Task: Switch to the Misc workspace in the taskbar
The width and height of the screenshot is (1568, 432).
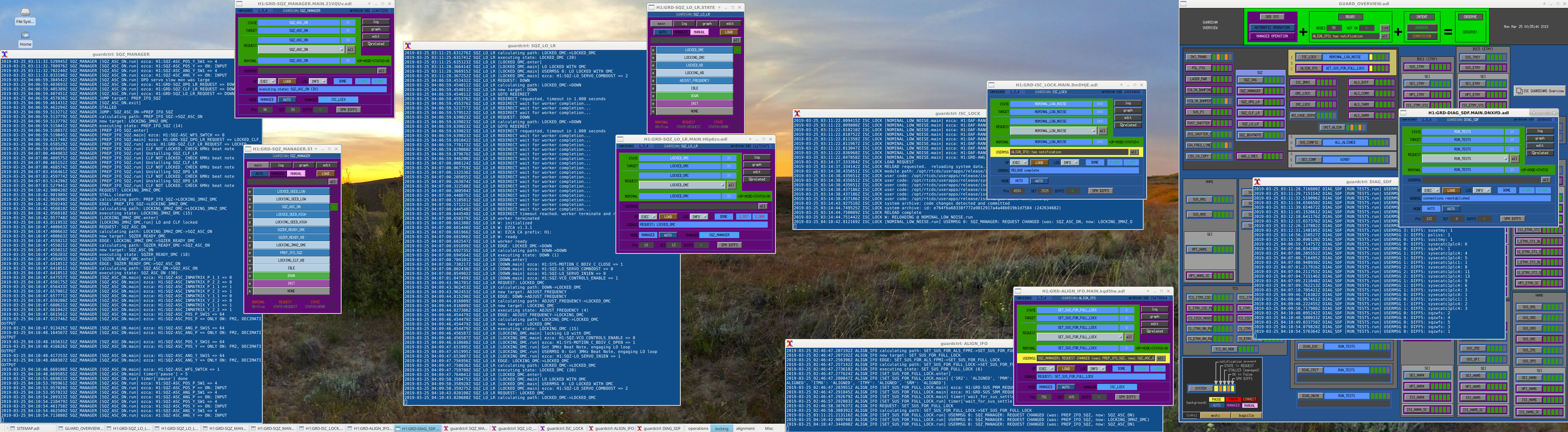Action: (769, 428)
